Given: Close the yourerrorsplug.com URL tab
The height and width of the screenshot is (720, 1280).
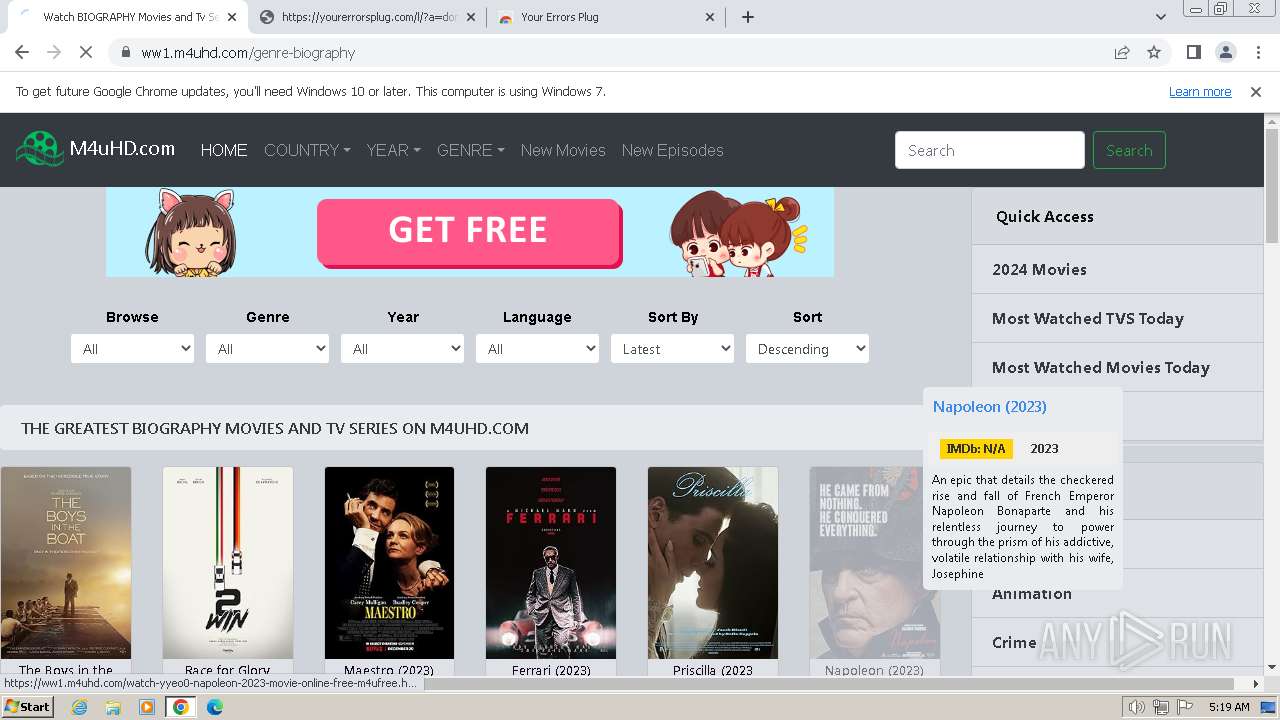Looking at the screenshot, I should coord(471,17).
